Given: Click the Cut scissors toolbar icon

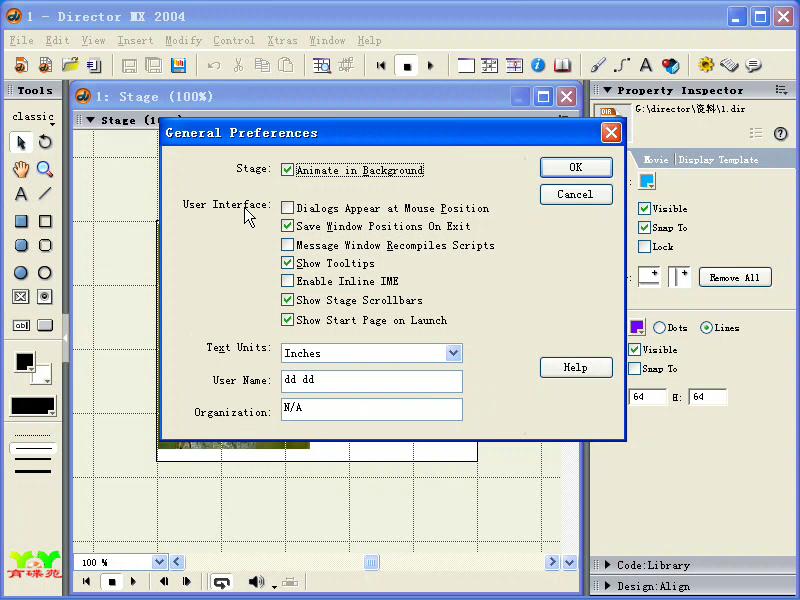Looking at the screenshot, I should tap(238, 65).
